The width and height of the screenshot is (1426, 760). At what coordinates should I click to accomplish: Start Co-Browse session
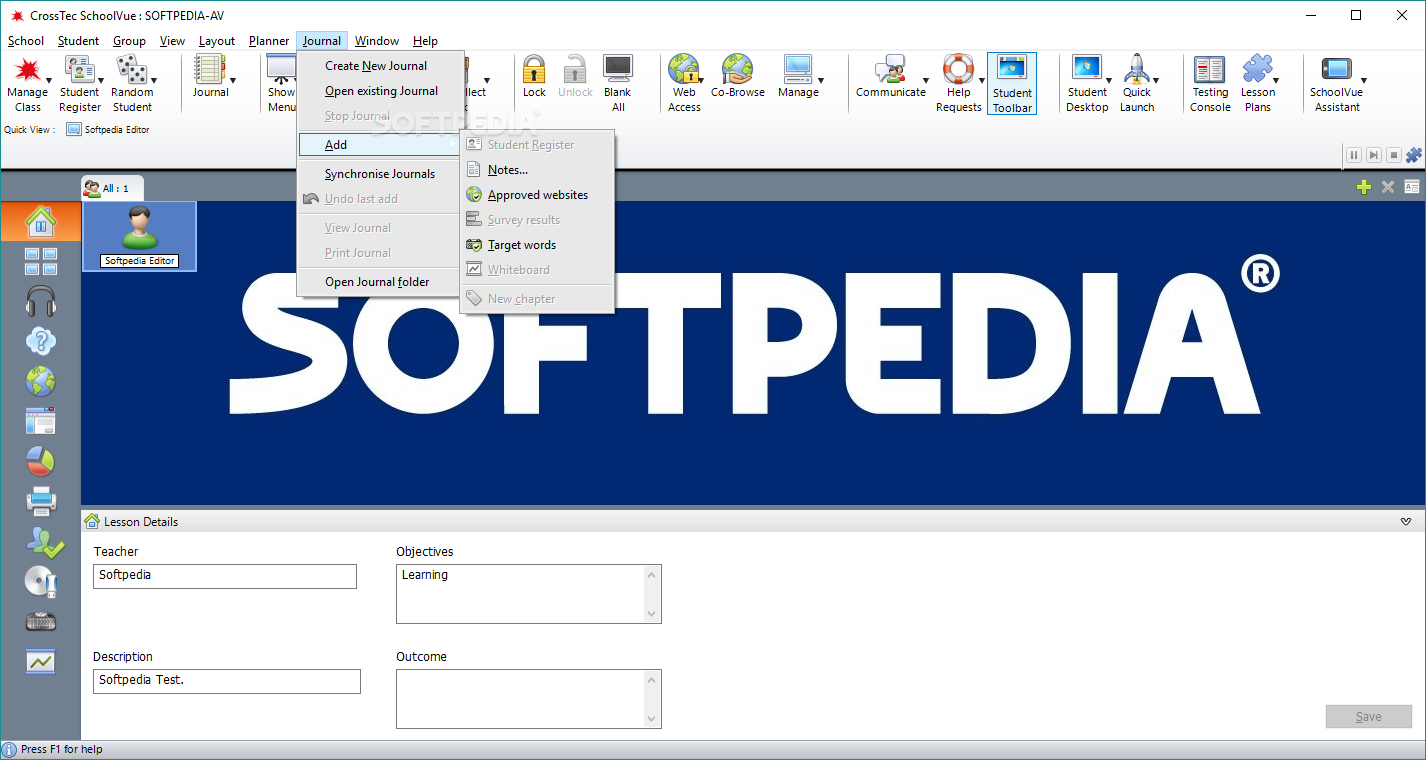[x=738, y=77]
